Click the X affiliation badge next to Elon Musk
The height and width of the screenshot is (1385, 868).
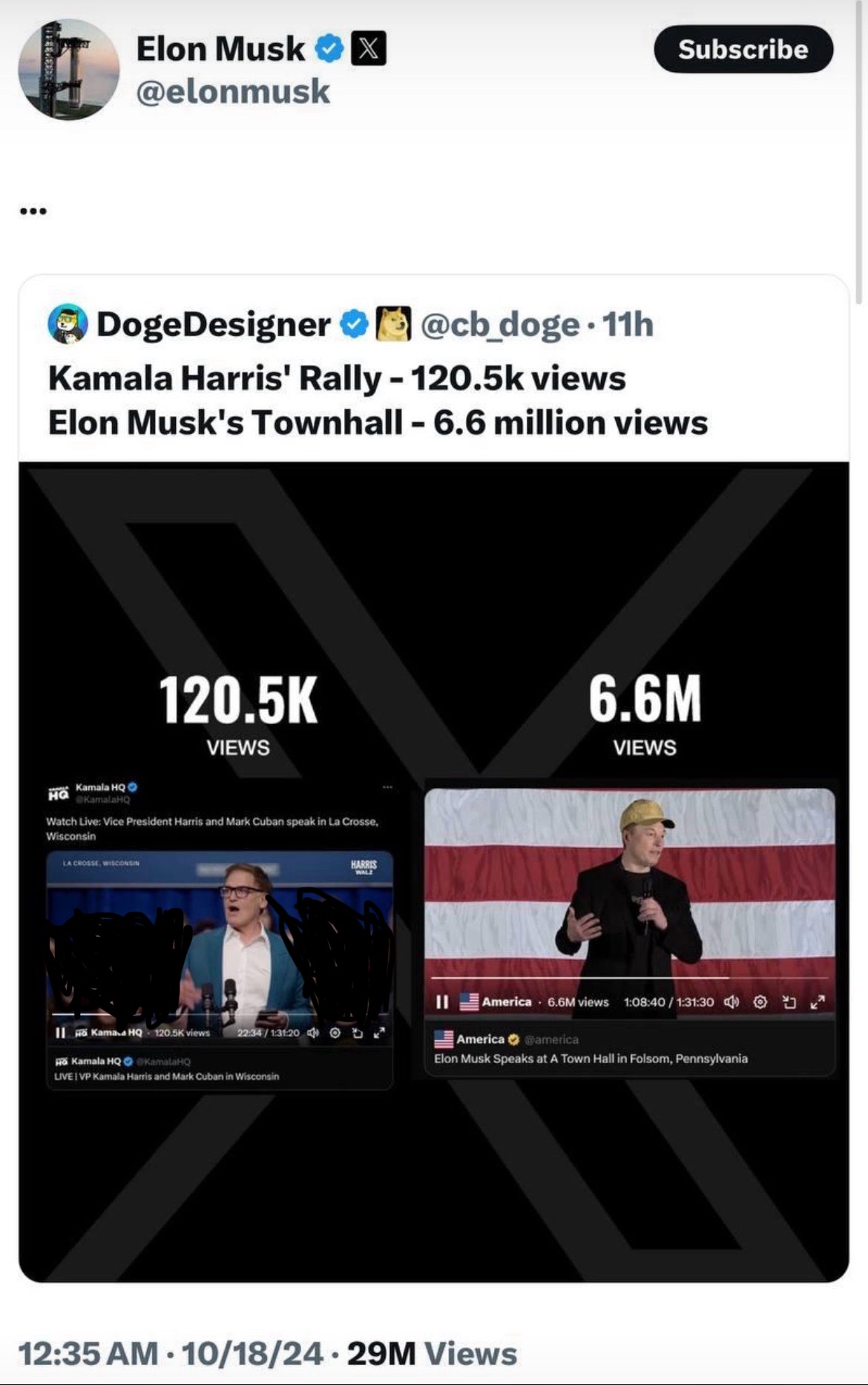click(368, 49)
